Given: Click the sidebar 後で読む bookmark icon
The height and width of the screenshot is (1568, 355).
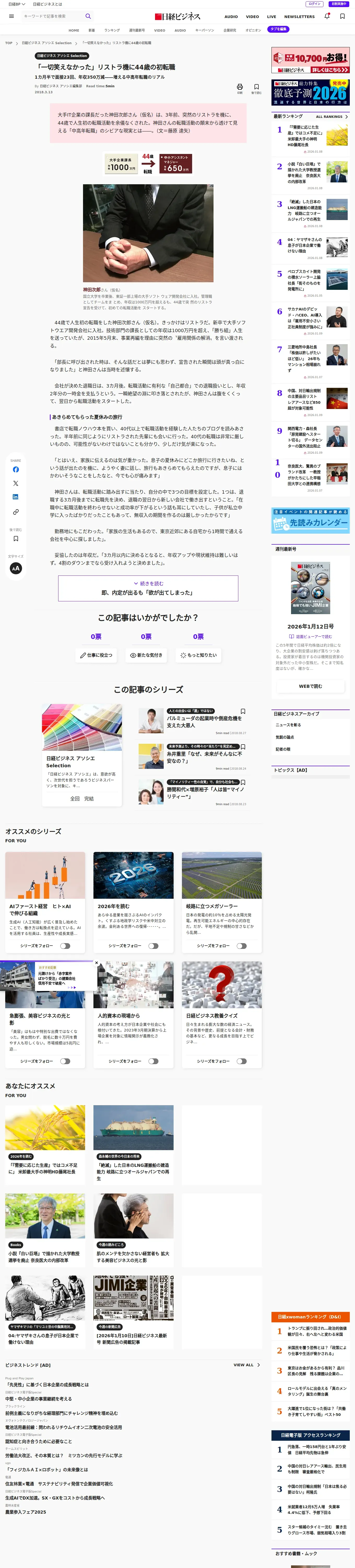Looking at the screenshot, I should point(16,538).
